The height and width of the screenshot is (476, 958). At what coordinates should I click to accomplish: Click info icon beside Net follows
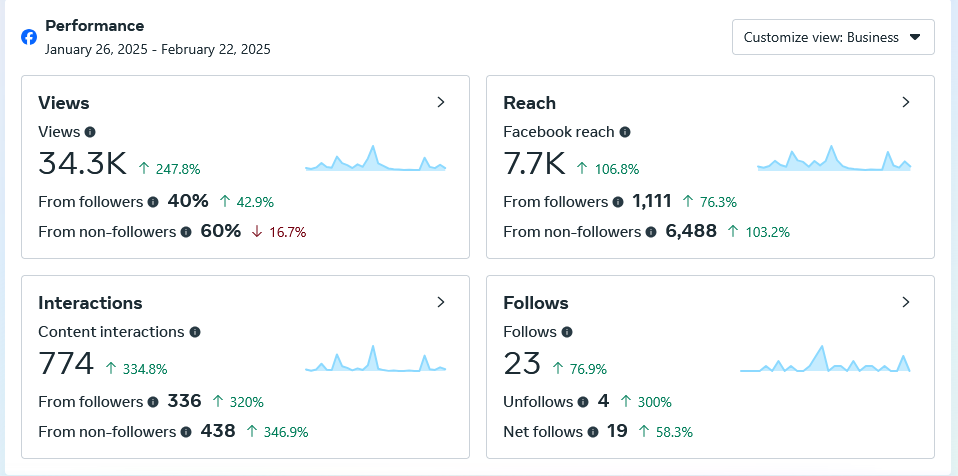[593, 432]
